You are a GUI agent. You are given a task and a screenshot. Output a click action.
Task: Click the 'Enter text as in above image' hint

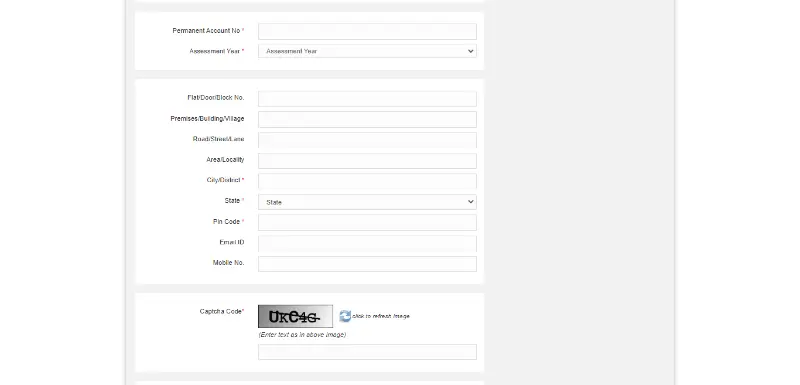[302, 335]
